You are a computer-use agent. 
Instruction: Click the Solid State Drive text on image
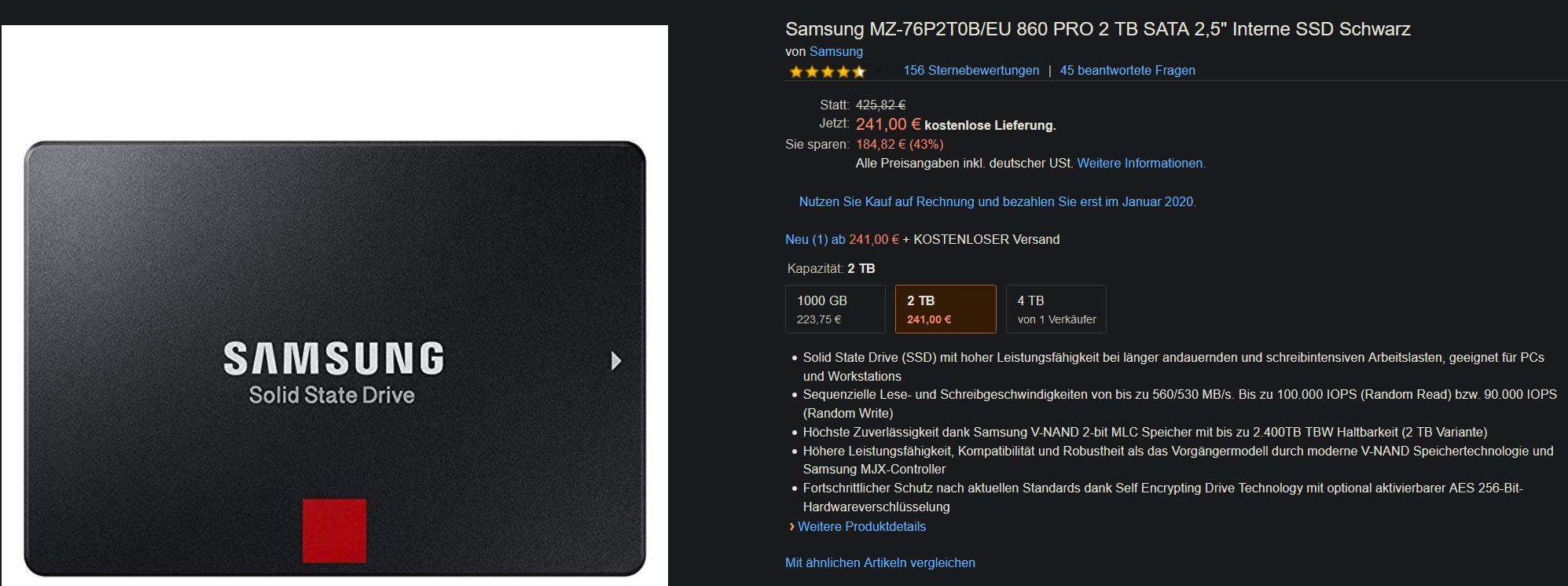click(x=332, y=395)
